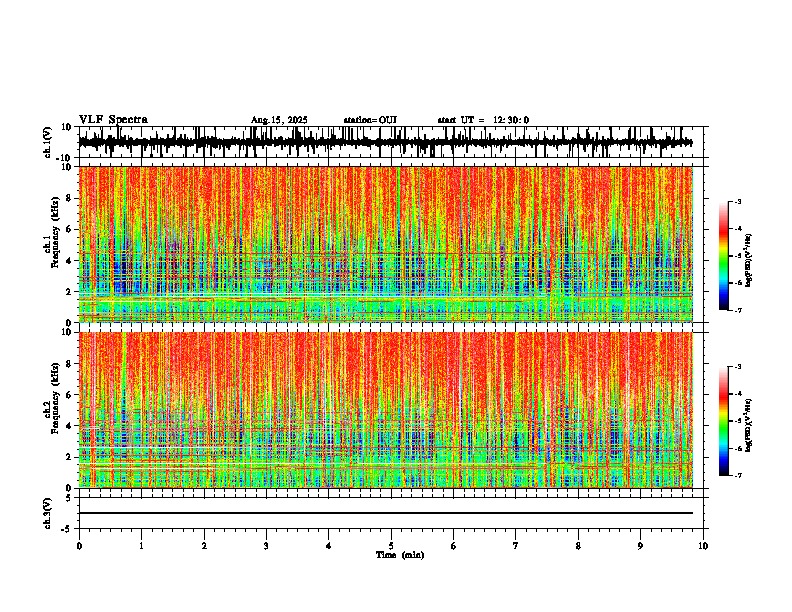The height and width of the screenshot is (612, 792).
Task: Click the 'VLF Spectra' title
Action: click(113, 120)
